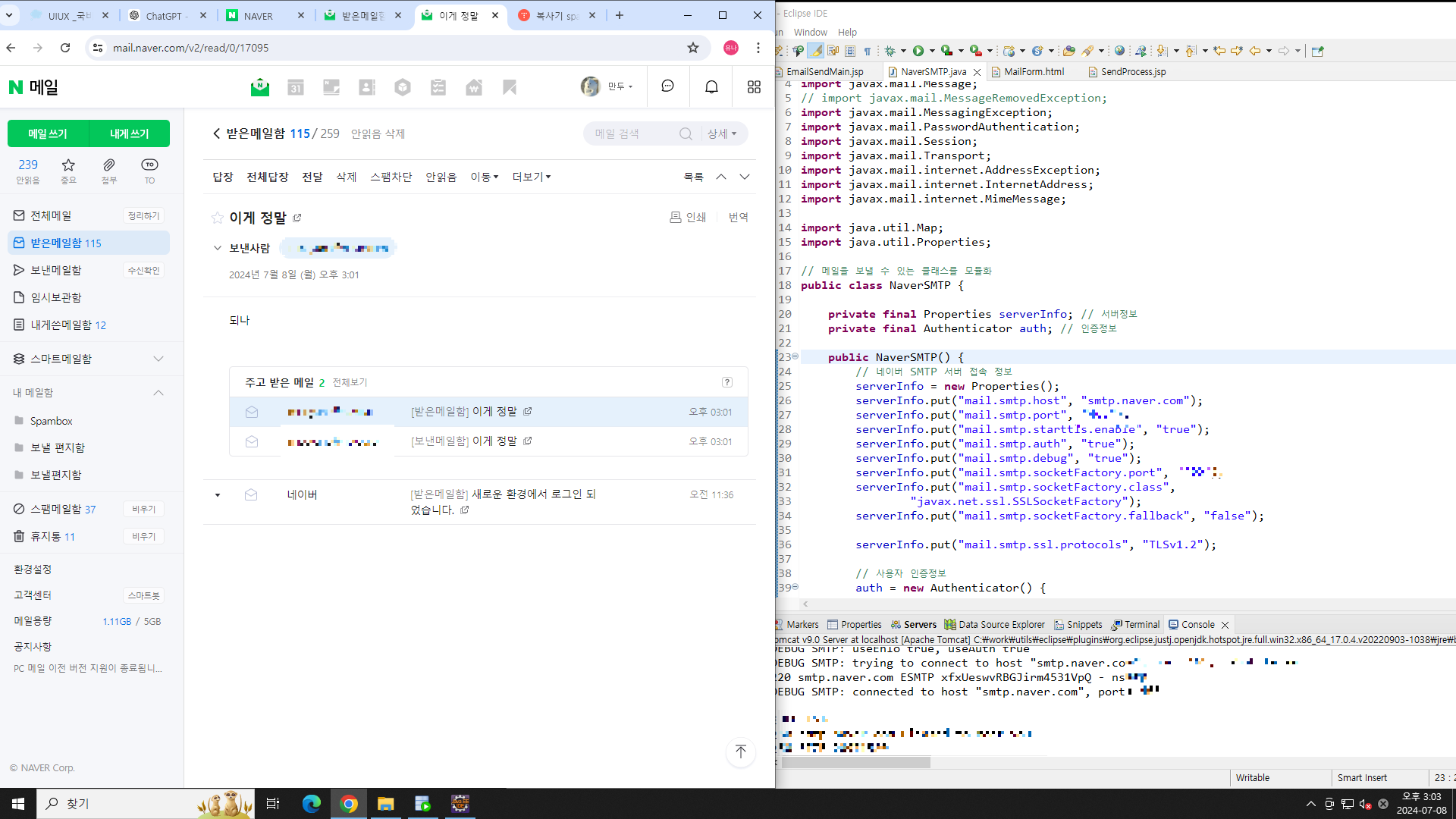Click the notification bell icon
Viewport: 1456px width, 819px height.
click(x=711, y=87)
